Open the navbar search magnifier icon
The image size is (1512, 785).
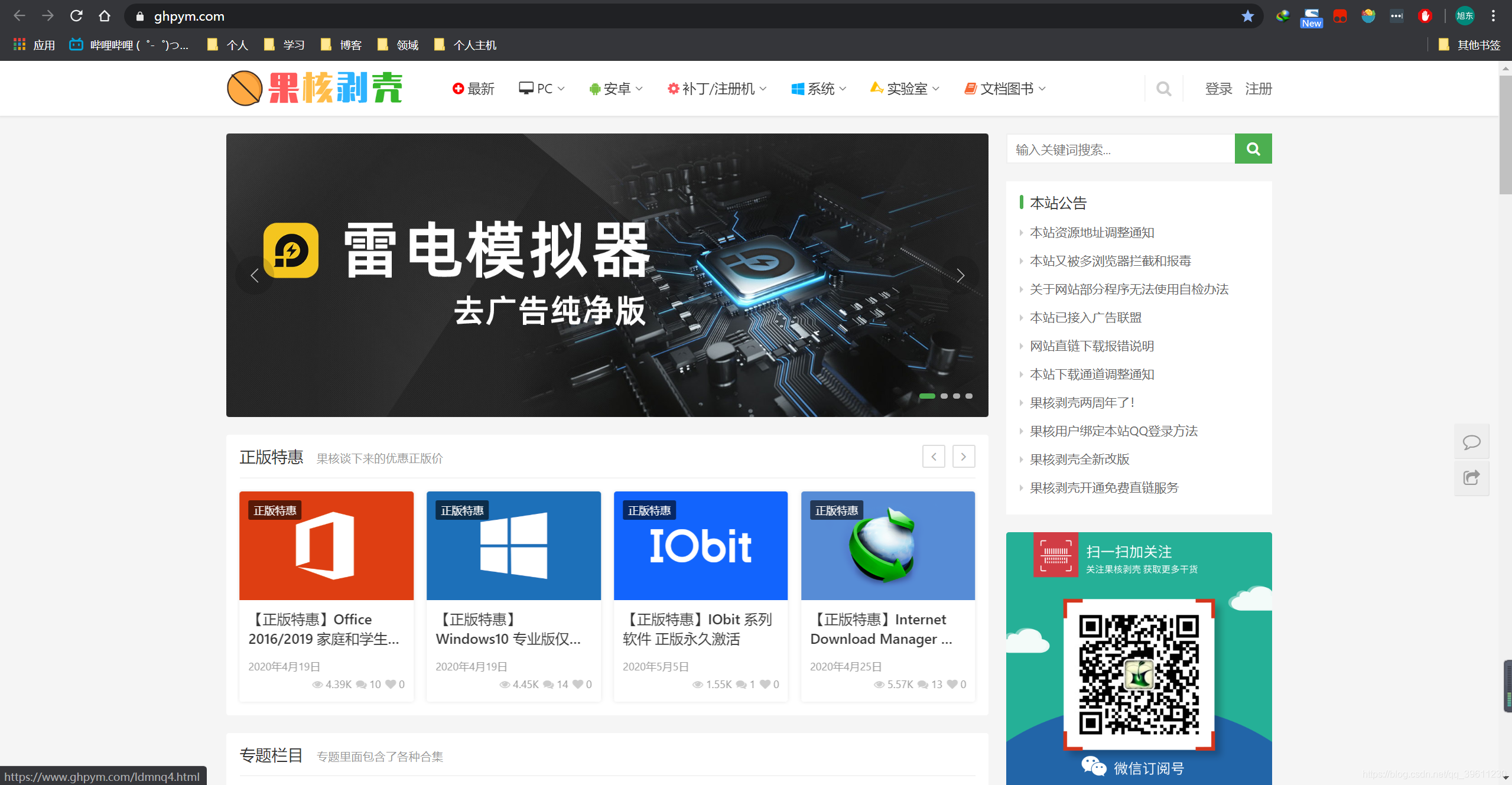pos(1163,89)
